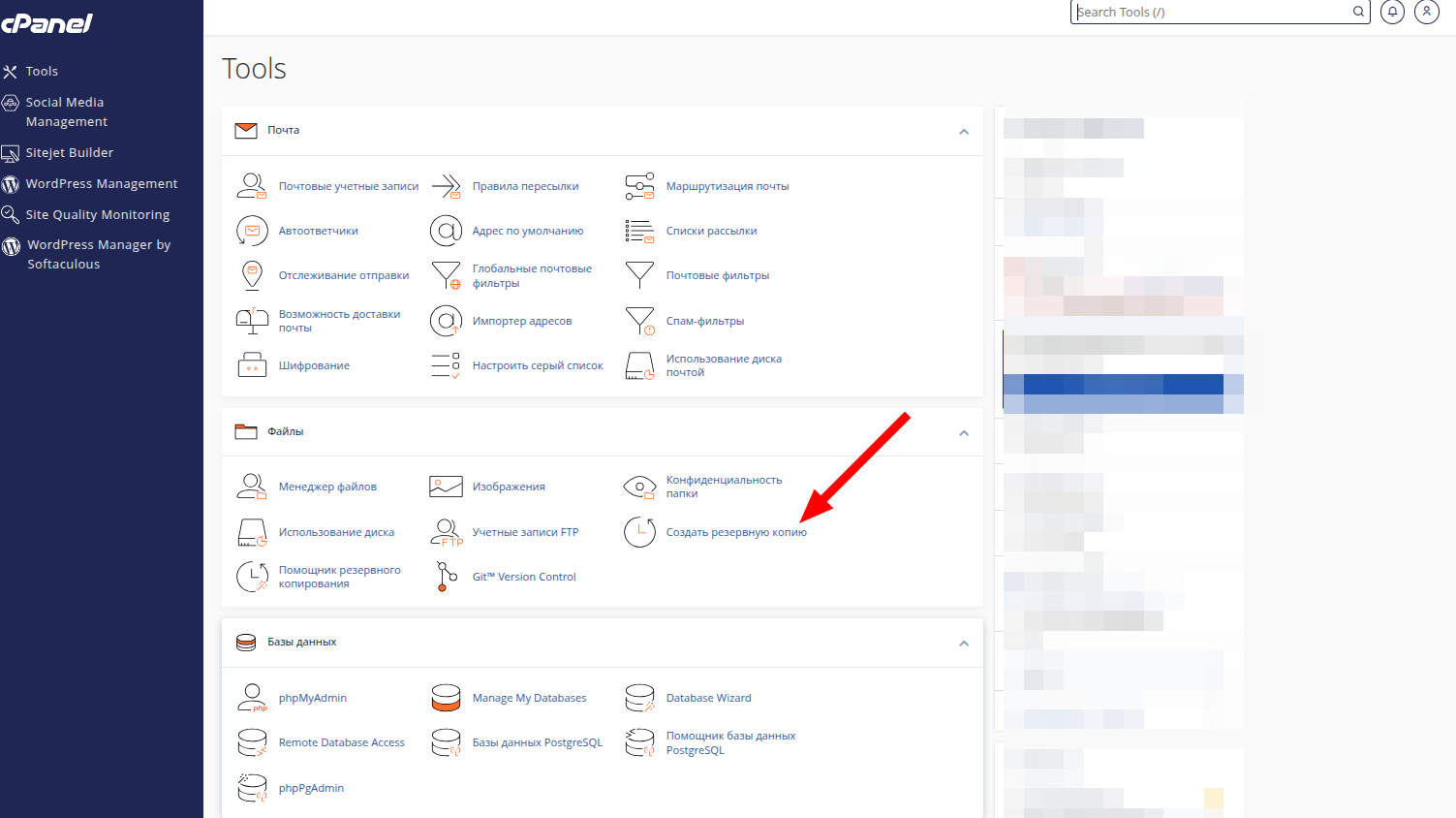This screenshot has width=1456, height=818.
Task: Open the Маршрутизация почты icon
Action: 639,186
